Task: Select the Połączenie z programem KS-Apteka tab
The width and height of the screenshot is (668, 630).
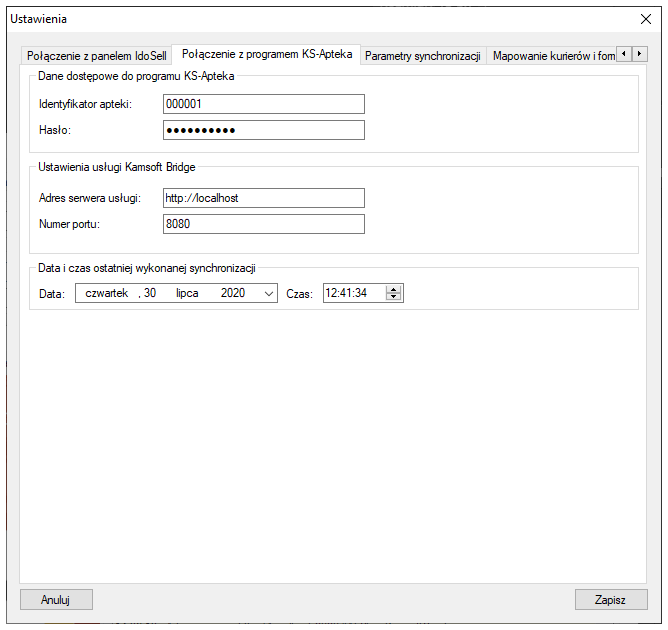Action: (266, 54)
